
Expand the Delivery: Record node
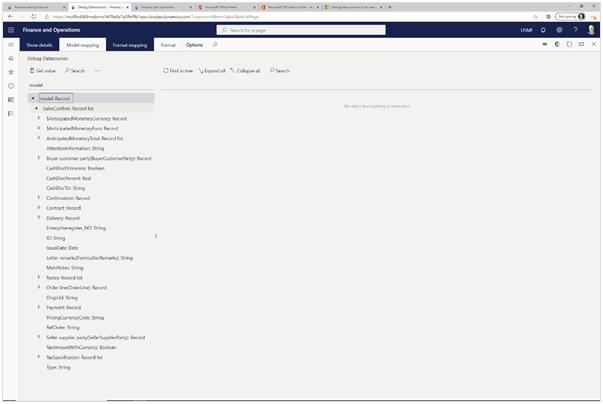[x=39, y=217]
